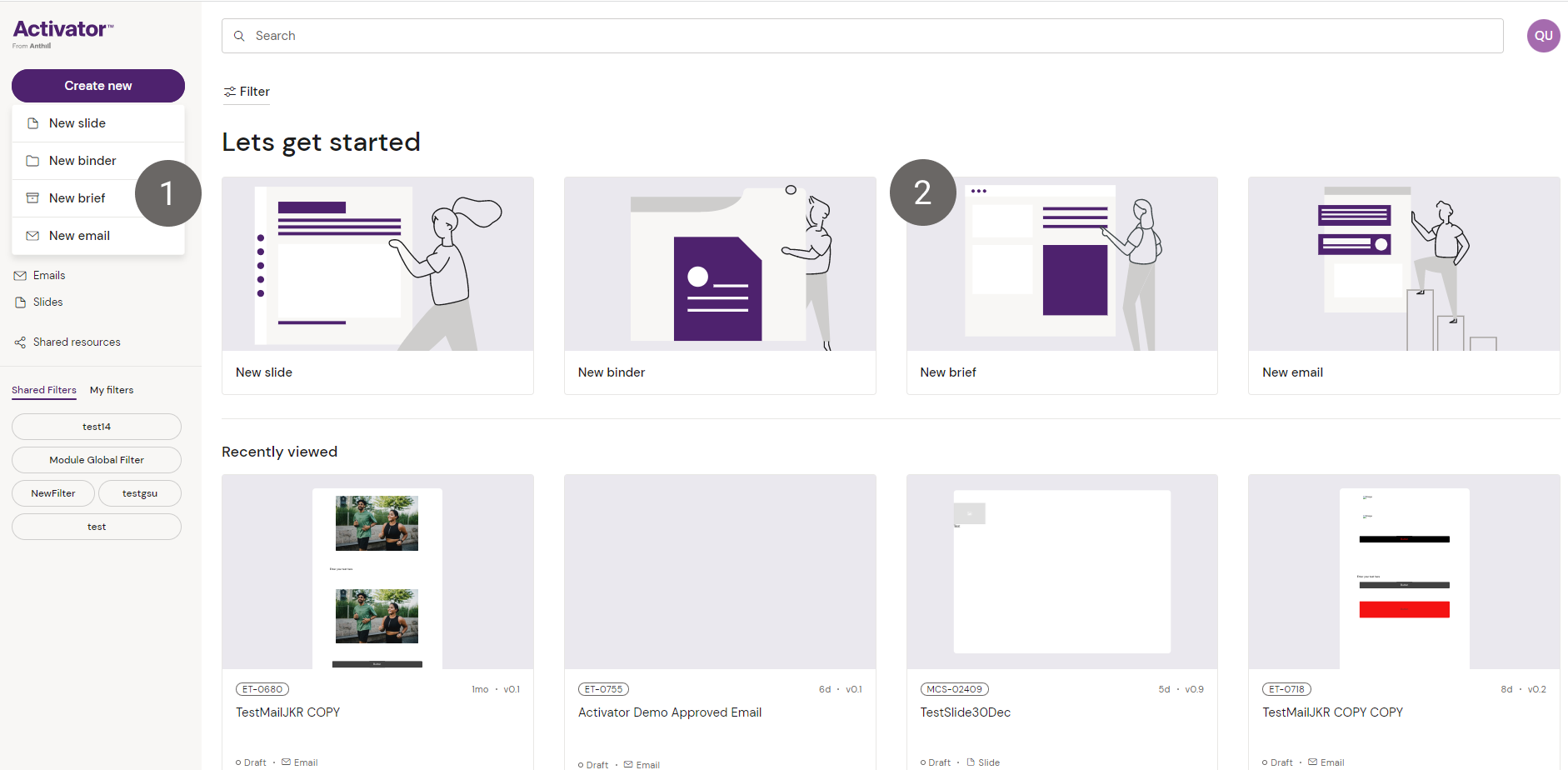Click the Shared resources share icon
1568x770 pixels.
(20, 342)
